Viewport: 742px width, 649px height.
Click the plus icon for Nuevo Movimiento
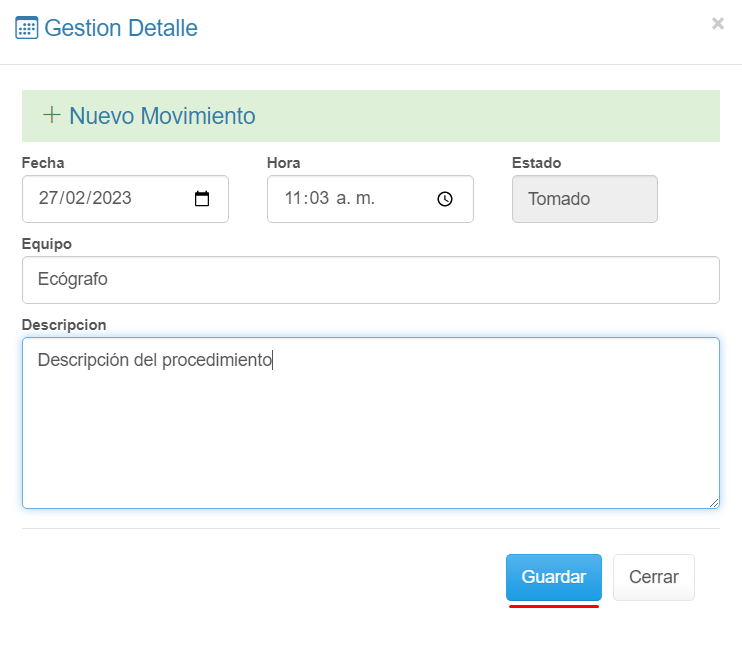coord(52,115)
